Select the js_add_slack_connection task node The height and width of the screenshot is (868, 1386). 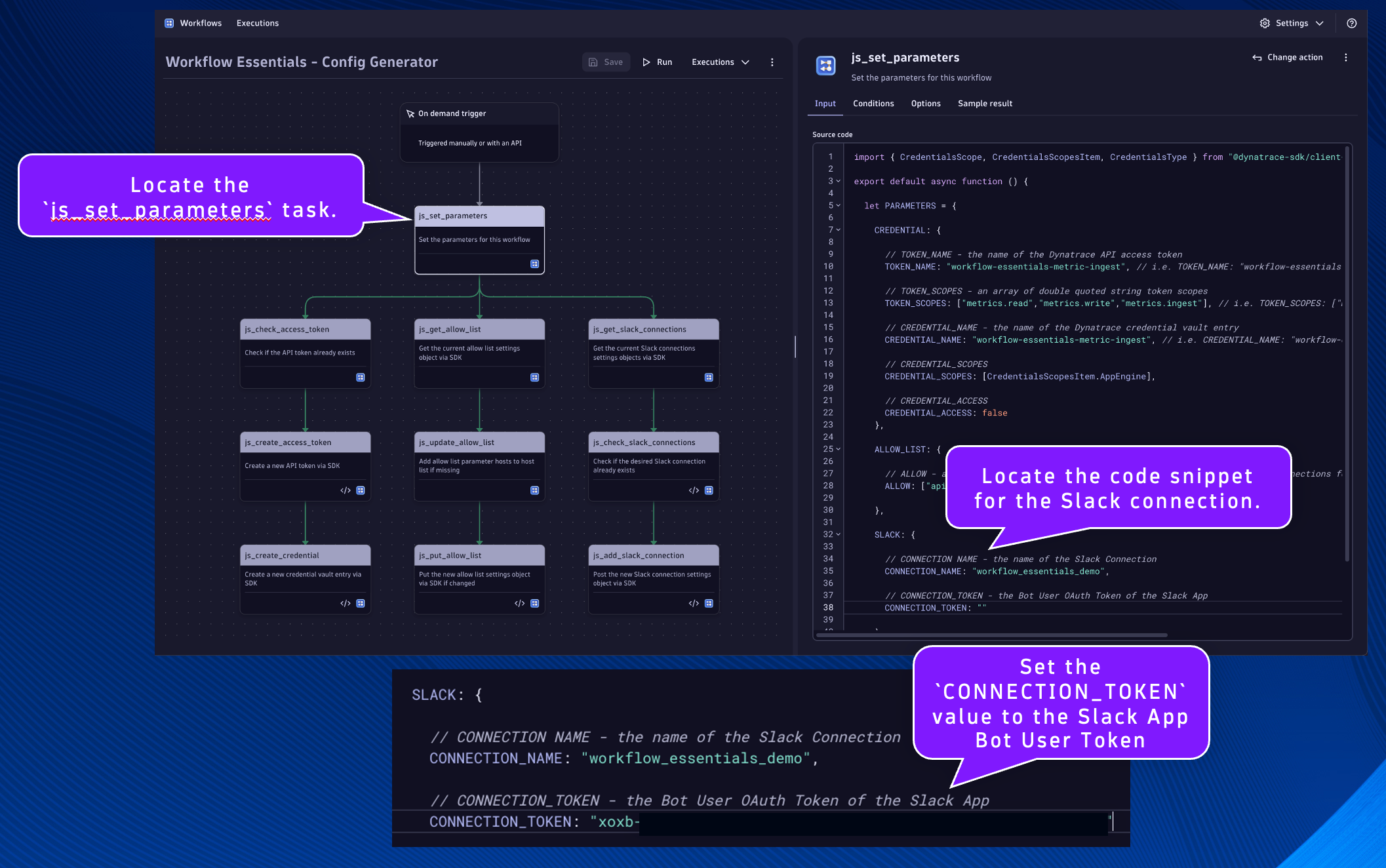click(654, 580)
